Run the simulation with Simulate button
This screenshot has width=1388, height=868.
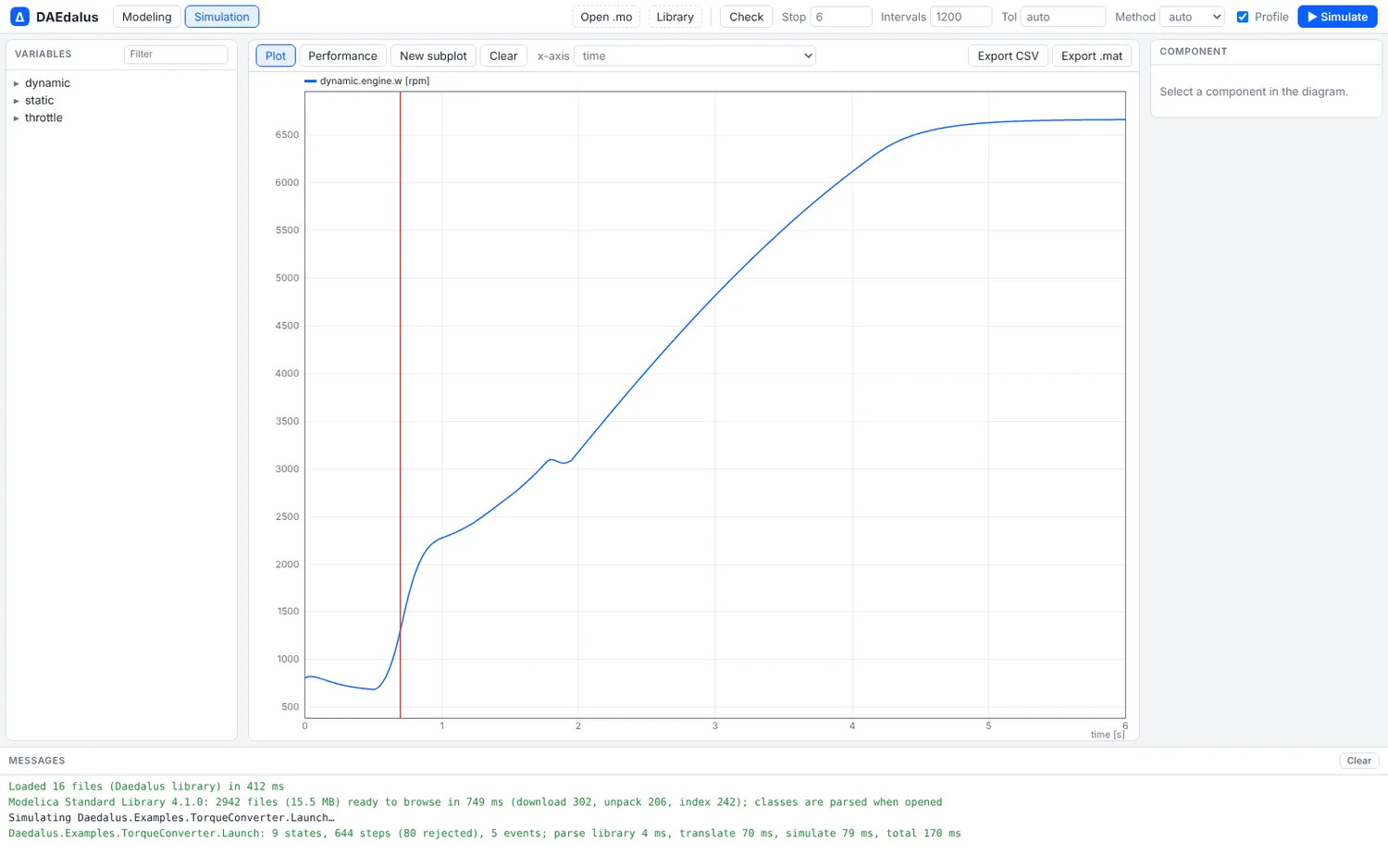pos(1337,17)
